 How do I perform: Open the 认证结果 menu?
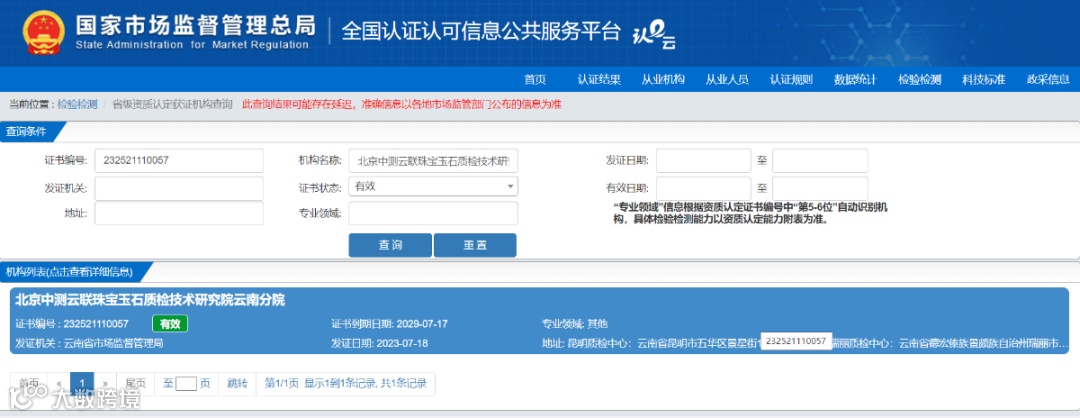[x=599, y=80]
